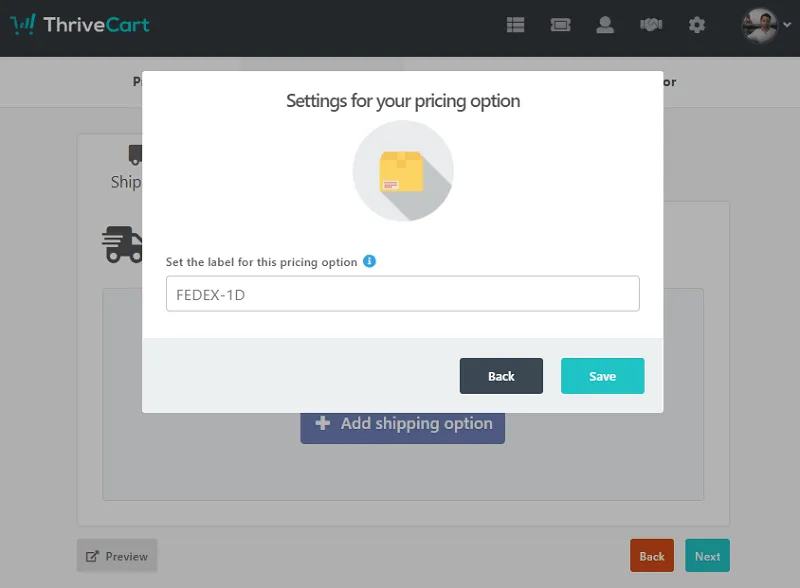Click the coupons ticket icon

click(560, 25)
